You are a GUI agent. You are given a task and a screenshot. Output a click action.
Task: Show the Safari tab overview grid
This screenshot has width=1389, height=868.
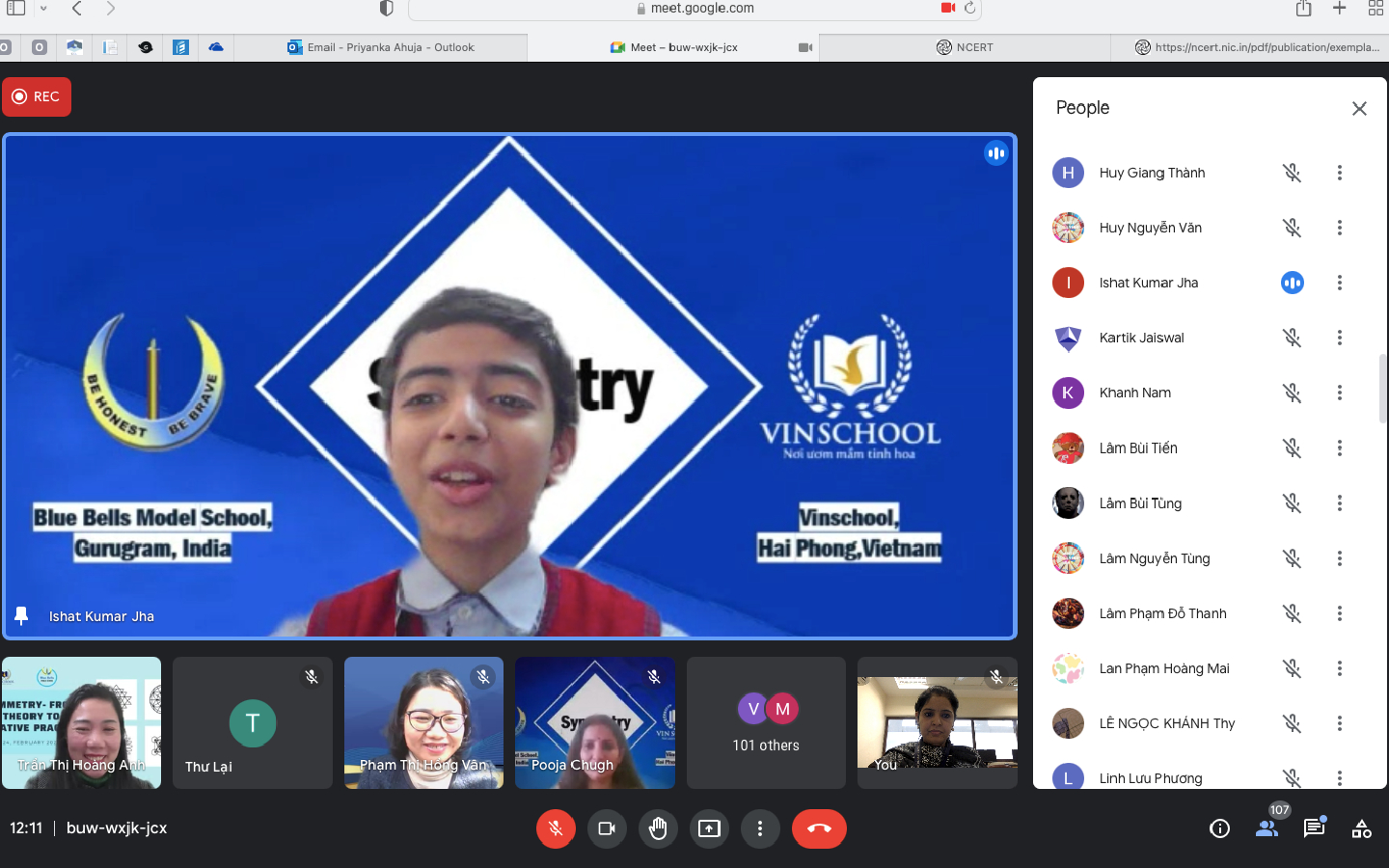[1376, 8]
